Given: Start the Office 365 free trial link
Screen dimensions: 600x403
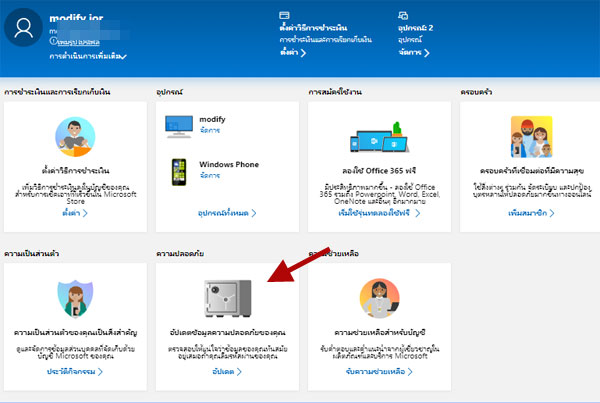Looking at the screenshot, I should (379, 213).
